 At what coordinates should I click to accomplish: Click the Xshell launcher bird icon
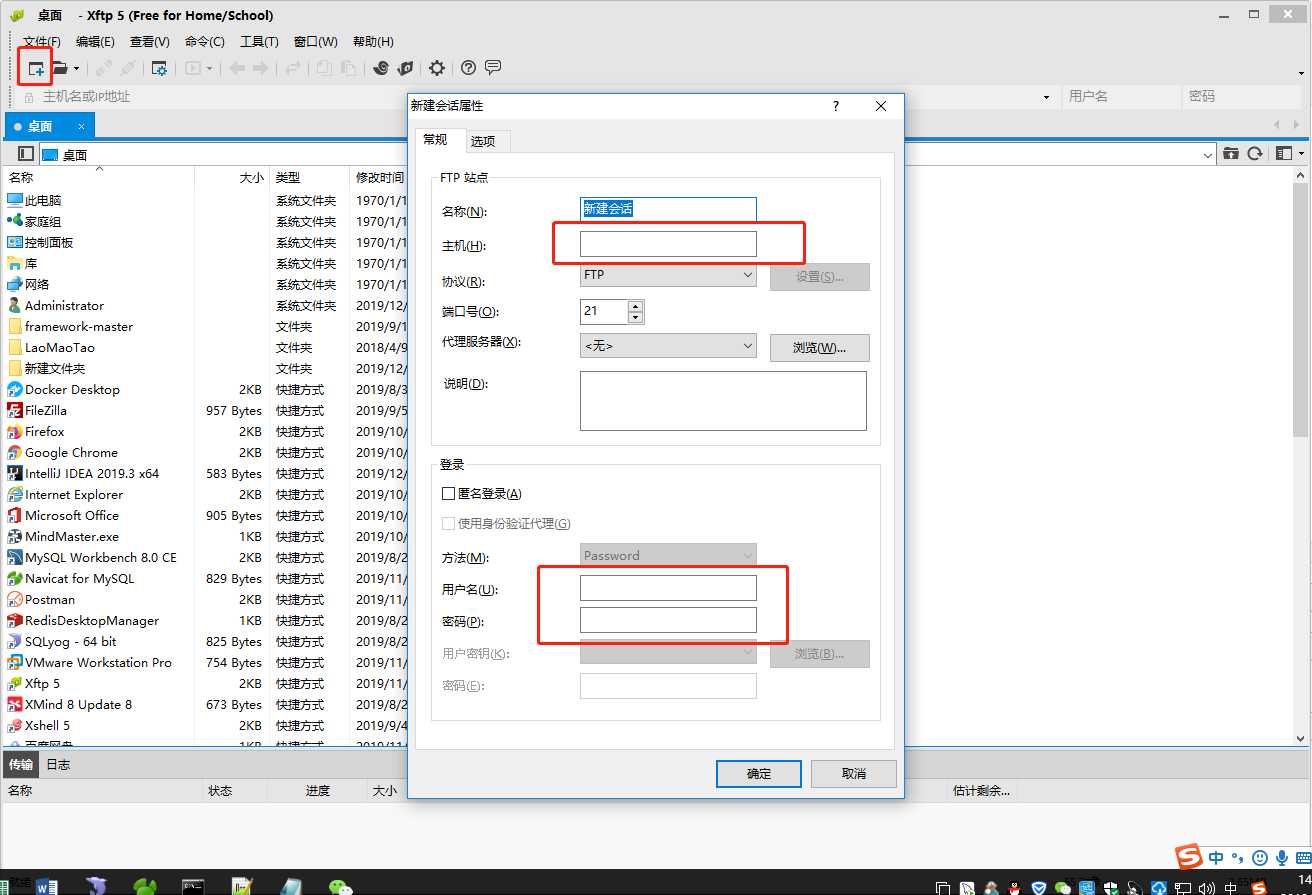click(381, 68)
